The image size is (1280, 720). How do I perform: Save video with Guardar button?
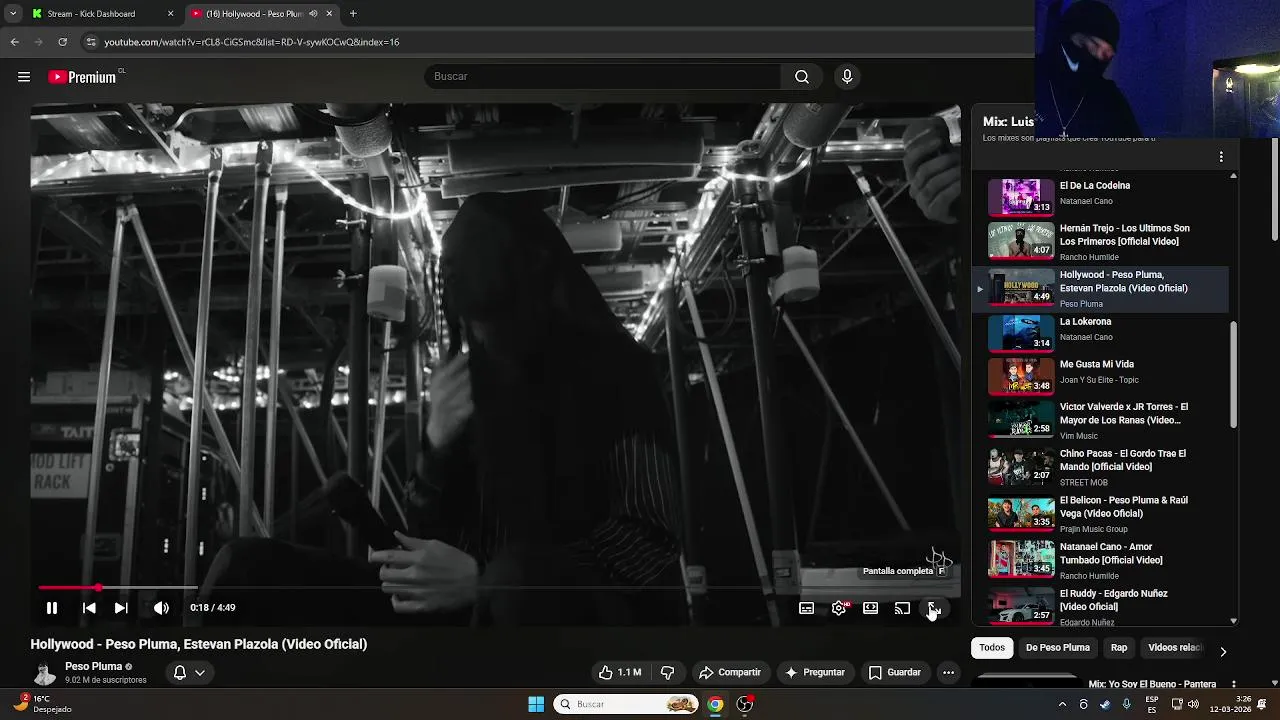tap(894, 673)
